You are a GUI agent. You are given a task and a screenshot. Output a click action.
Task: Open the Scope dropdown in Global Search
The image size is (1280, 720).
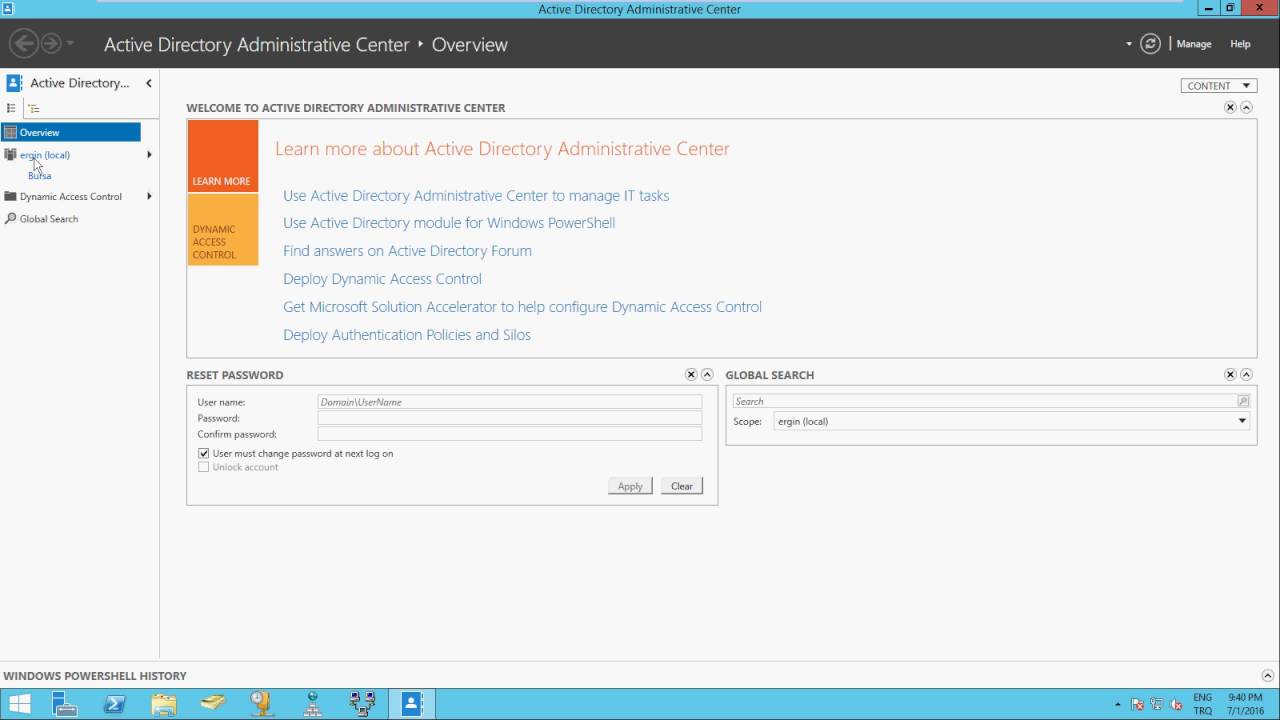point(1012,421)
